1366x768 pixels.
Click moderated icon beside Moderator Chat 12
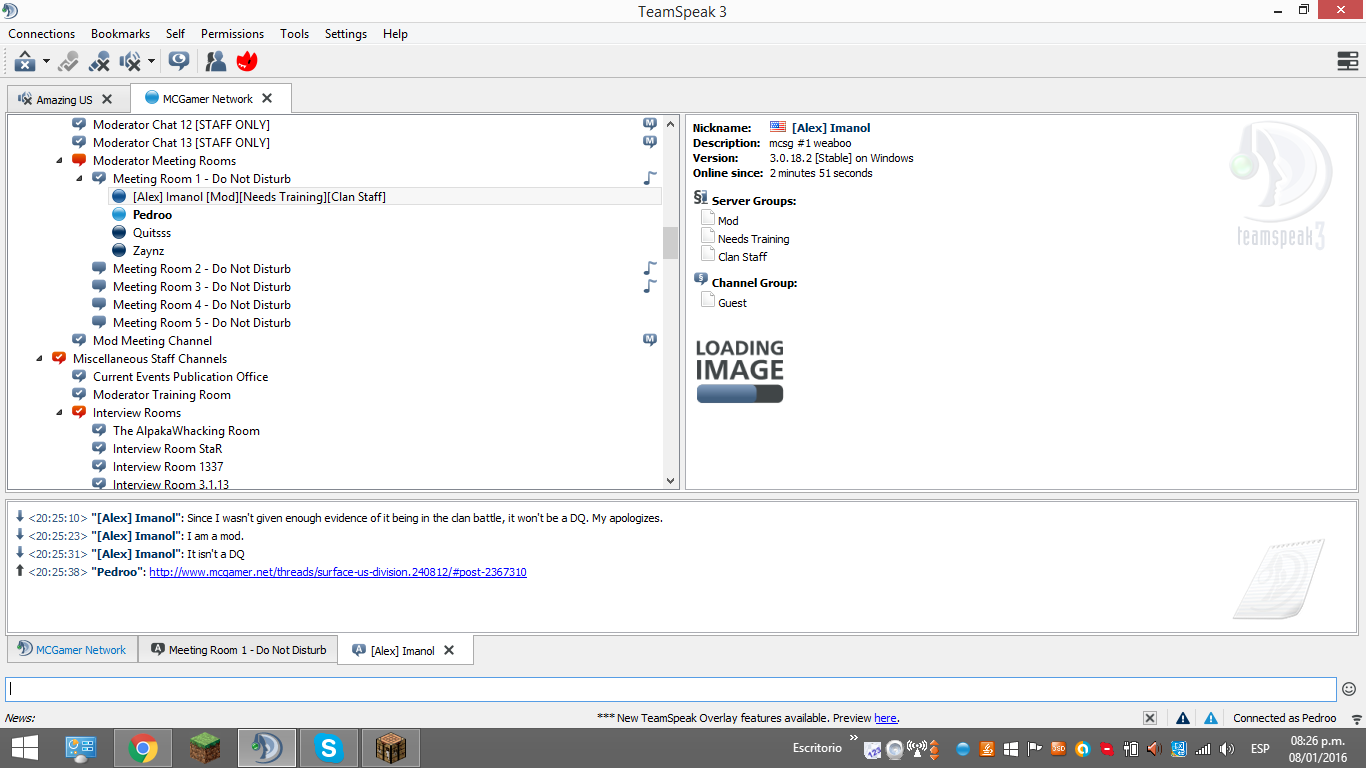pyautogui.click(x=650, y=124)
